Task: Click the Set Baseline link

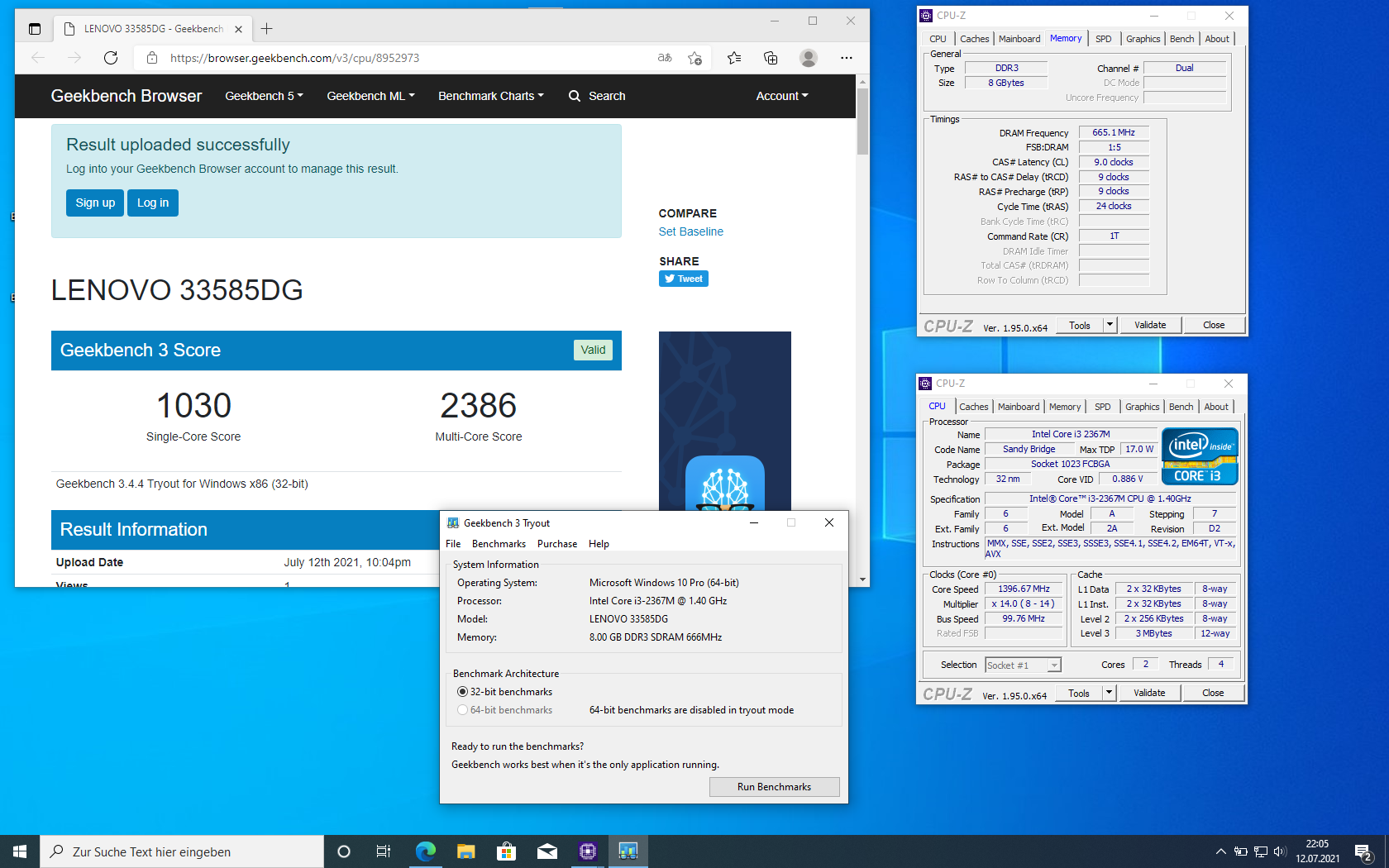Action: point(691,231)
